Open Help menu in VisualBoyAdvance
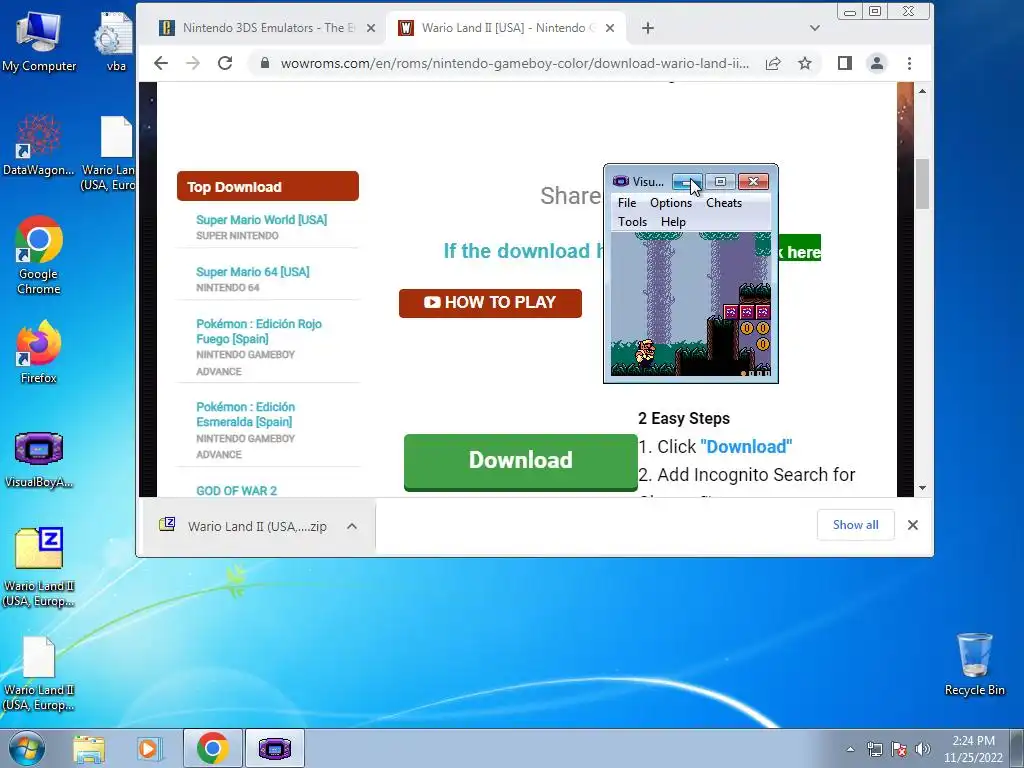Screen dimensions: 1024x768 click(673, 222)
